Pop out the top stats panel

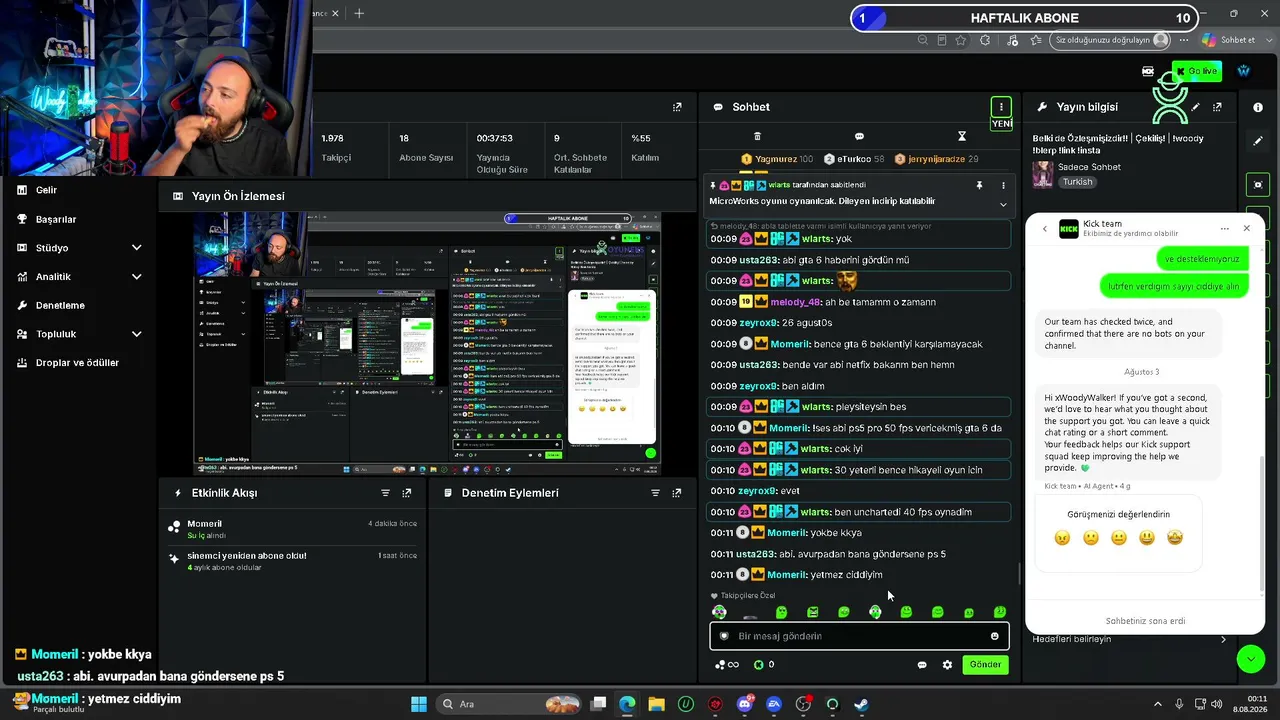(677, 107)
